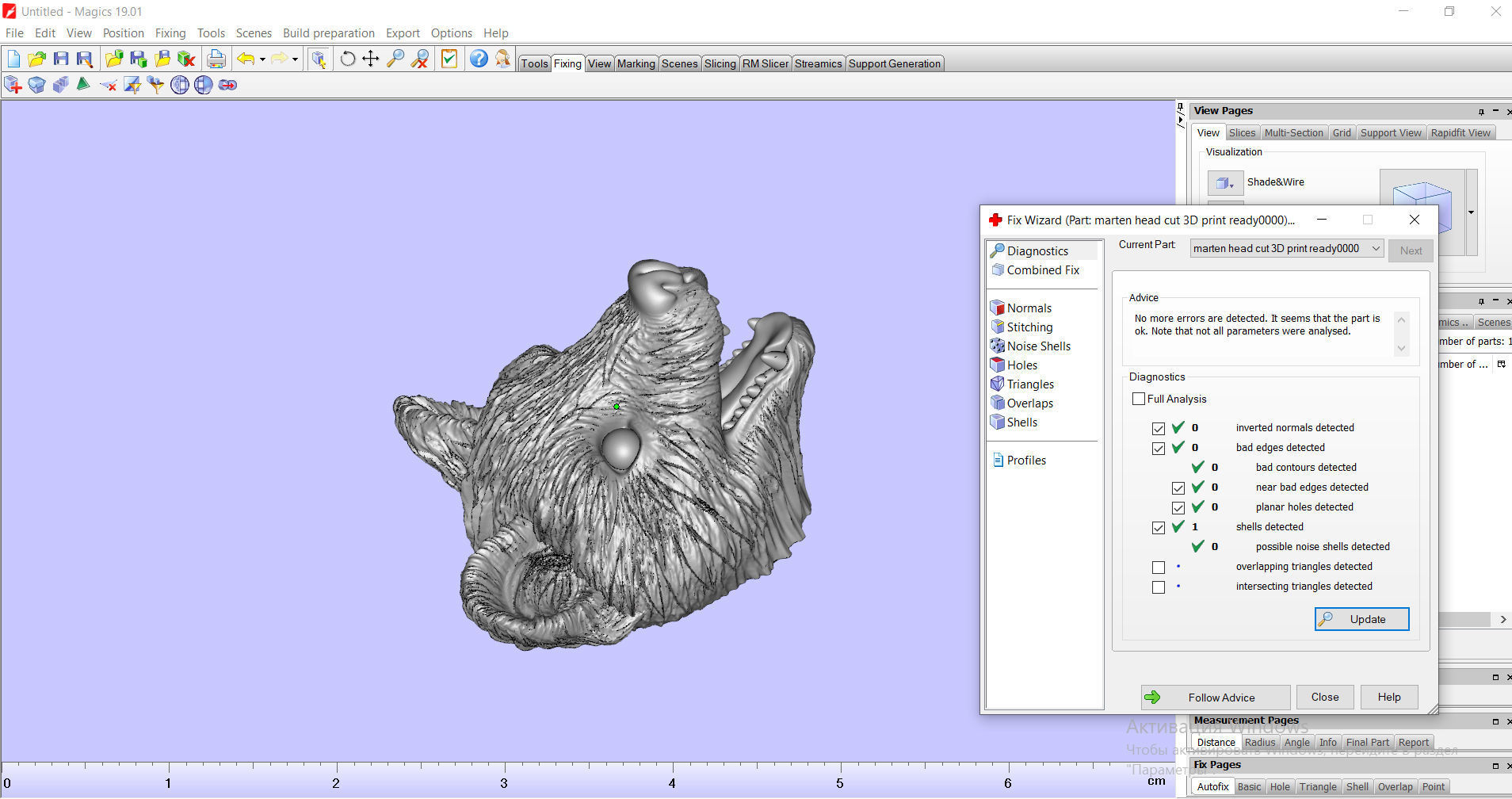Switch to the Multi-Section tab

click(x=1293, y=132)
